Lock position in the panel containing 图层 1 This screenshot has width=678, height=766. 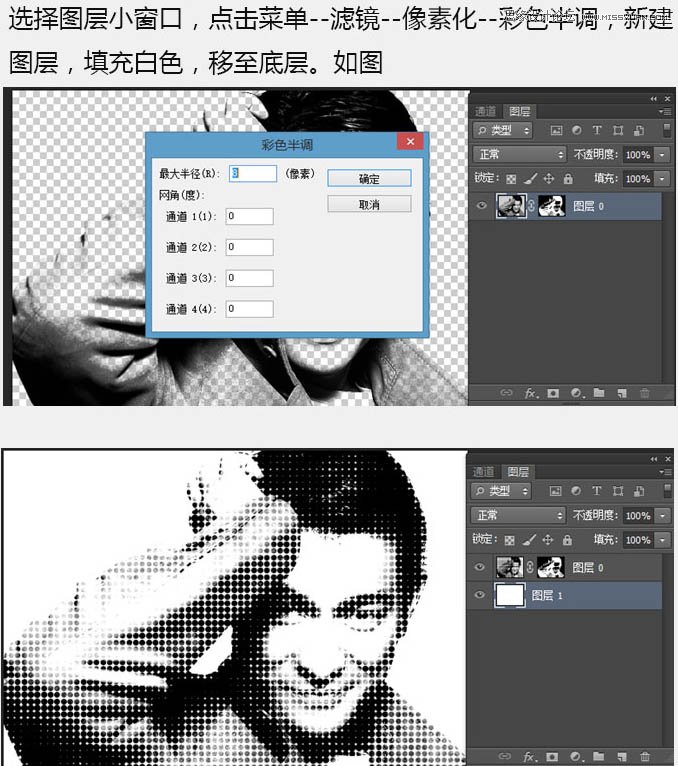[548, 540]
